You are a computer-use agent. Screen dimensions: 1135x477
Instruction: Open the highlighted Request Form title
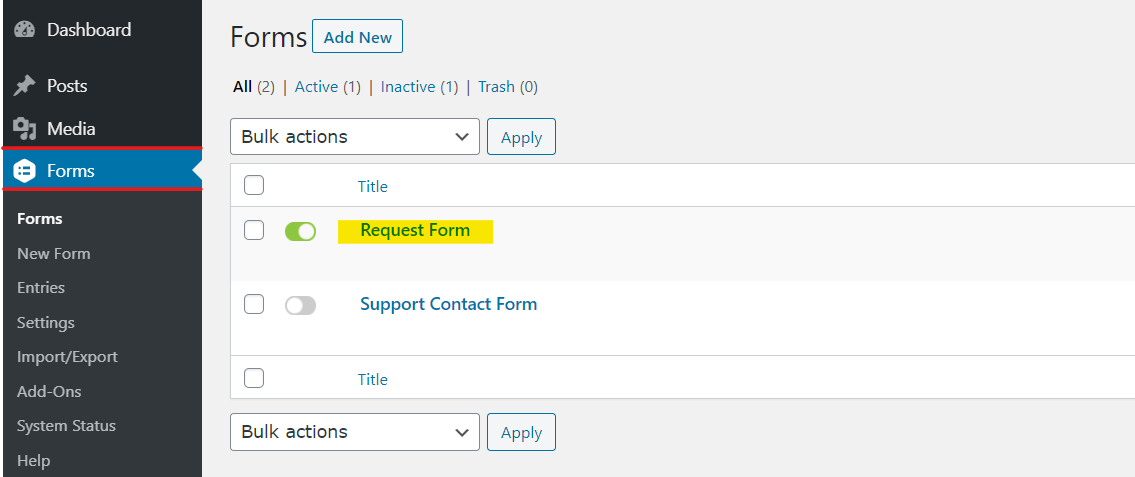(x=415, y=230)
